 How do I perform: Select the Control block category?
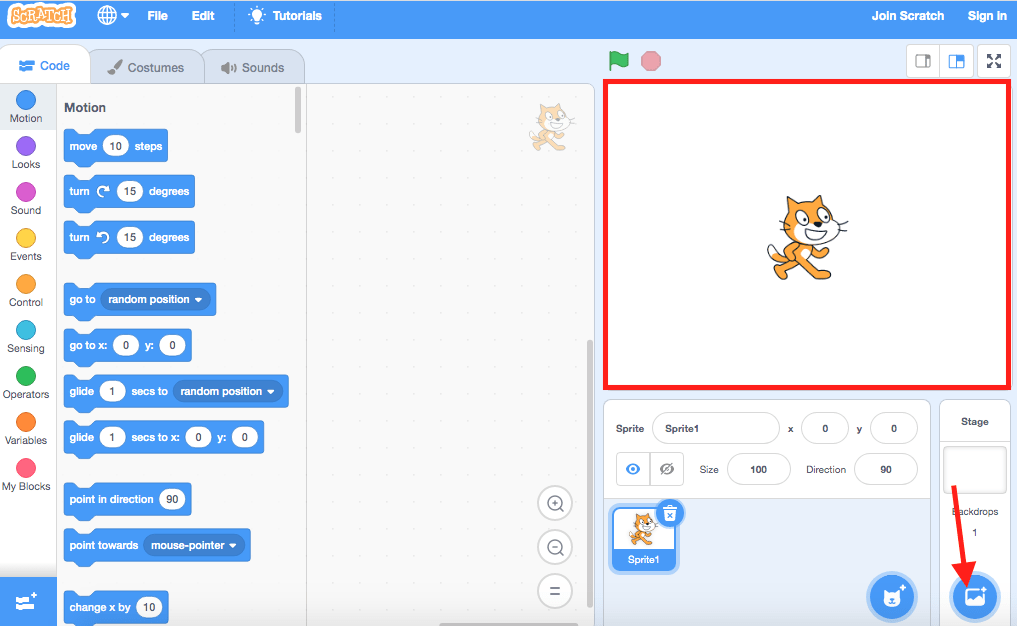pos(26,291)
